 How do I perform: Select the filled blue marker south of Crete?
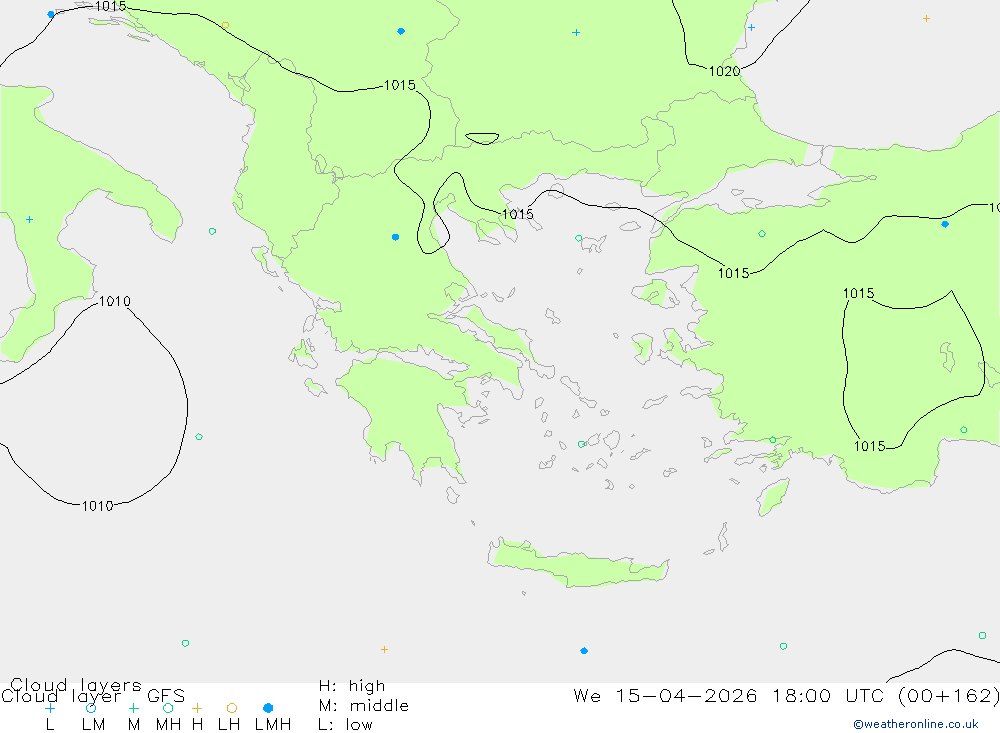pos(584,651)
